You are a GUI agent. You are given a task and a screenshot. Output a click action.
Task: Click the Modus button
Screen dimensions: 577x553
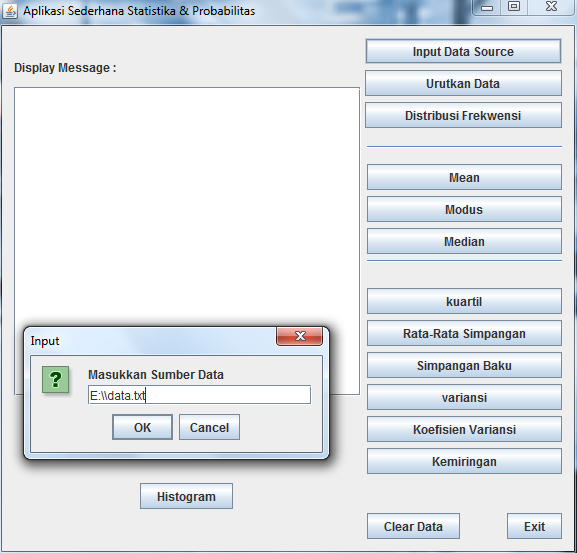tap(464, 209)
